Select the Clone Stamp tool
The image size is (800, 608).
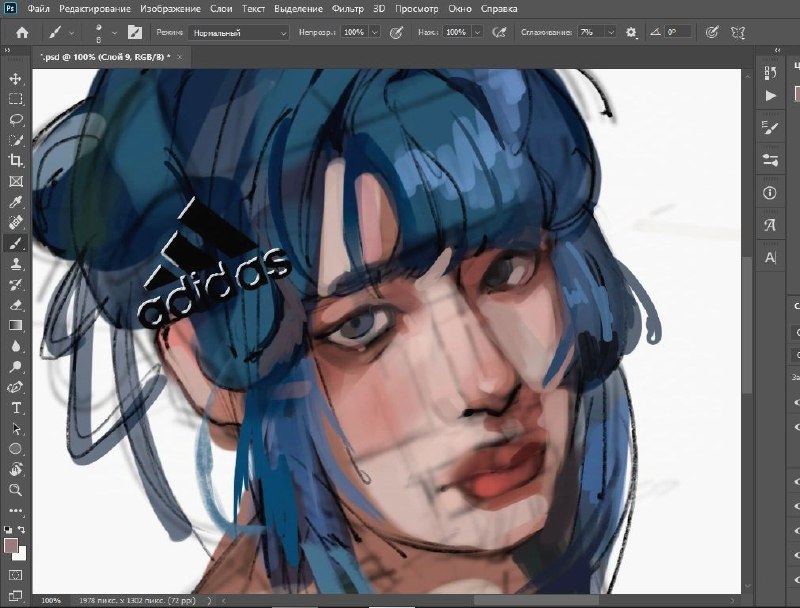click(15, 264)
